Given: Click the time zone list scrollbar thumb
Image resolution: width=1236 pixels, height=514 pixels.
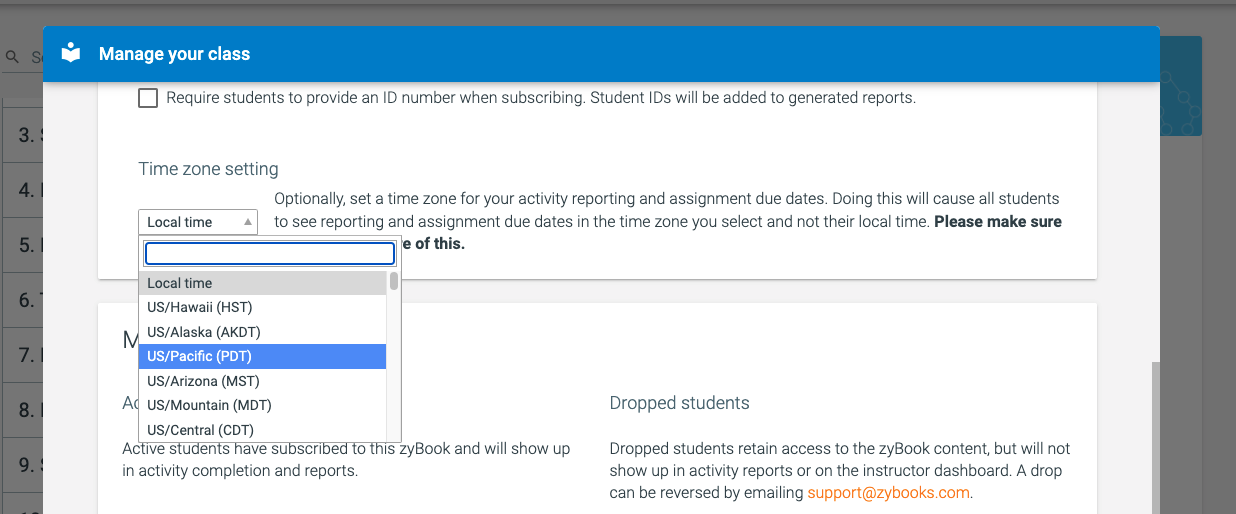Looking at the screenshot, I should pos(394,282).
